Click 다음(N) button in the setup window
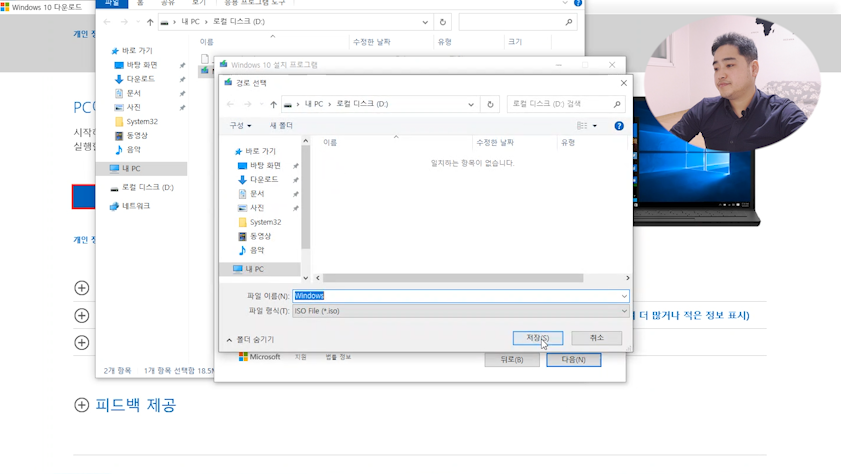The width and height of the screenshot is (841, 474). point(573,360)
